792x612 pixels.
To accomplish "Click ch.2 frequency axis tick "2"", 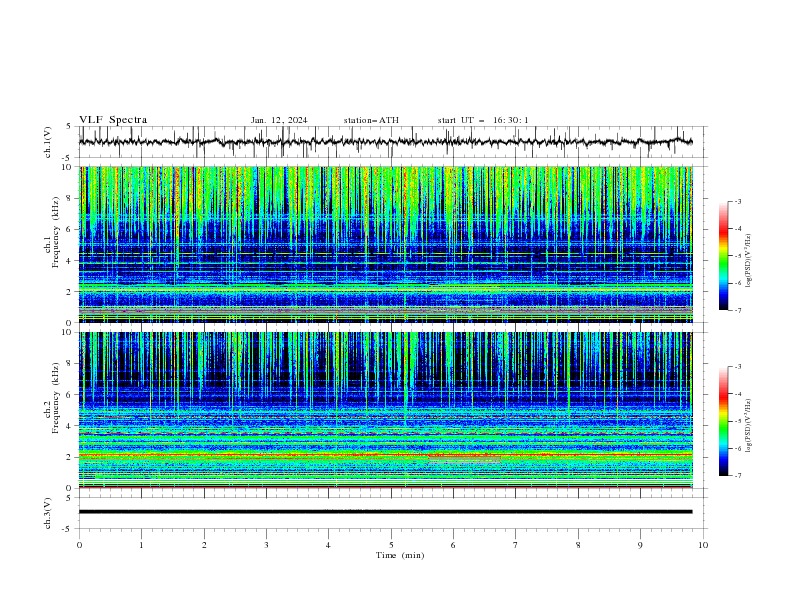I will (x=70, y=457).
